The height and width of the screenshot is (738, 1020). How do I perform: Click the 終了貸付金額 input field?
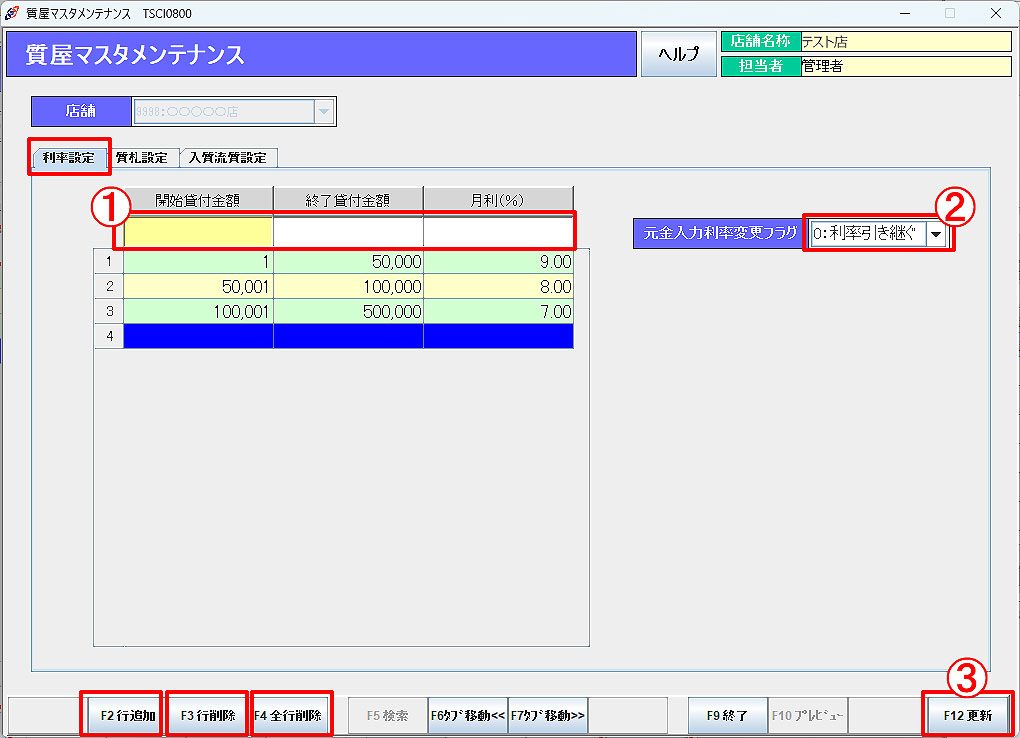(348, 232)
